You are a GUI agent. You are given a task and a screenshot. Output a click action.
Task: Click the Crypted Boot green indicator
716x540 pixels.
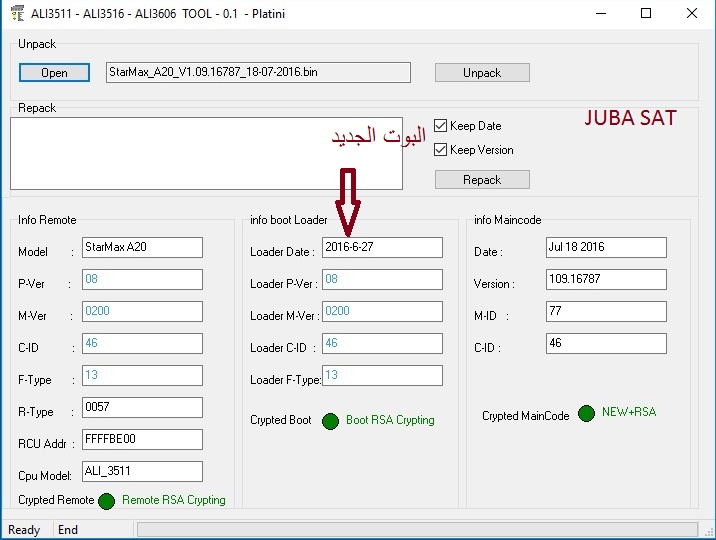coord(330,421)
